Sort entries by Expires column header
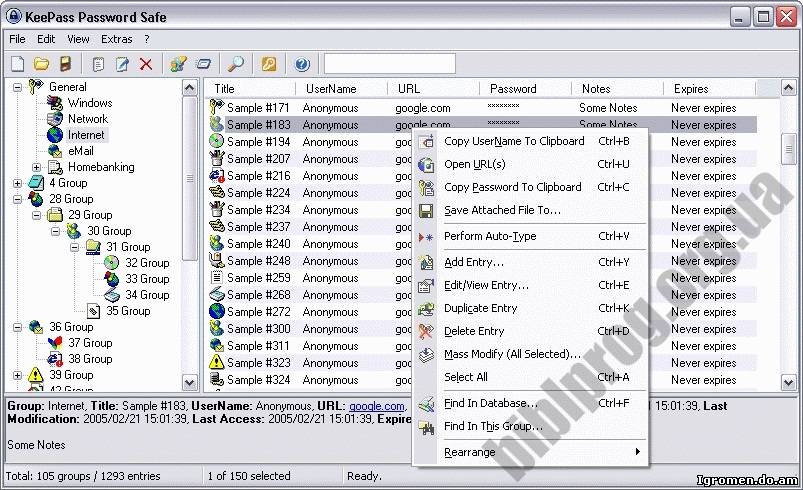Viewport: 803px width, 490px height. pyautogui.click(x=709, y=89)
